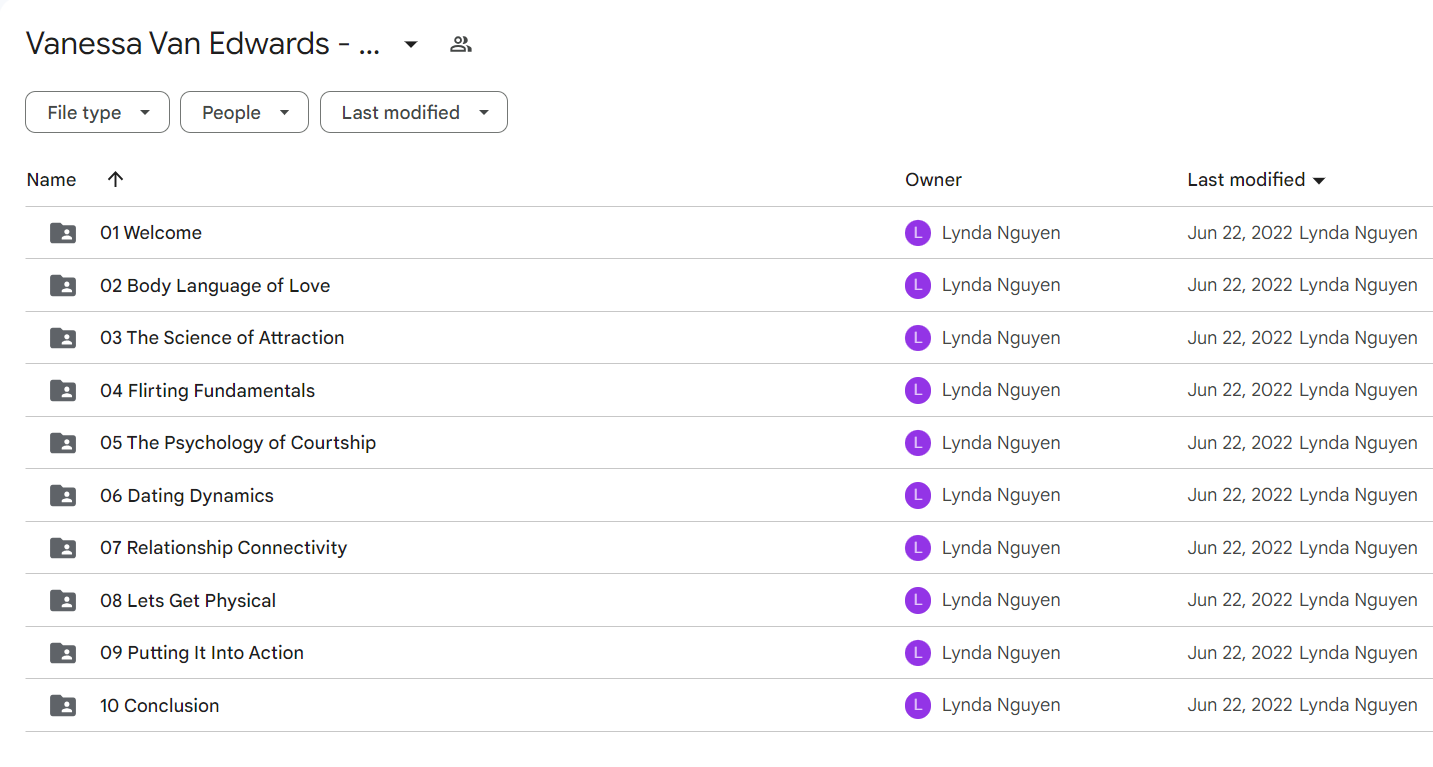The width and height of the screenshot is (1433, 767).
Task: Click Jun 22, 2022 date in 09 Putting It Into Action row
Action: coord(1240,653)
